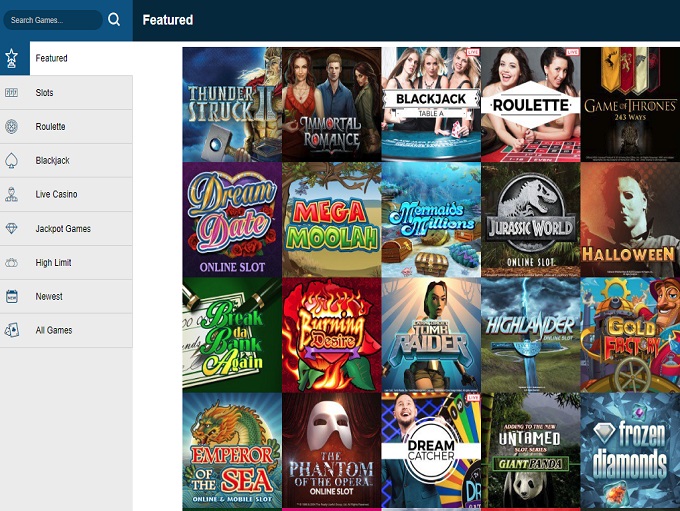The image size is (680, 511).
Task: Click the Live Casino dealer icon
Action: coord(11,194)
